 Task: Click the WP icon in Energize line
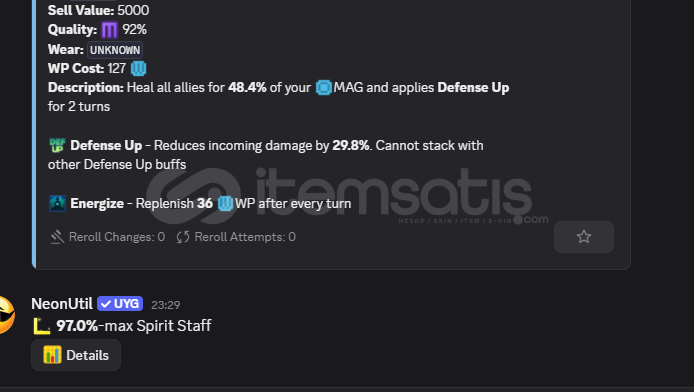pyautogui.click(x=225, y=204)
